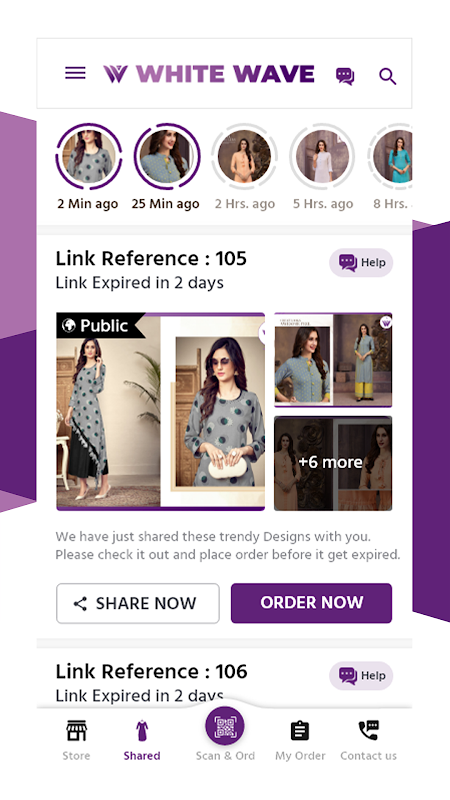Tap the Scan & Ord QR icon
Screen dimensions: 450x800
point(225,727)
